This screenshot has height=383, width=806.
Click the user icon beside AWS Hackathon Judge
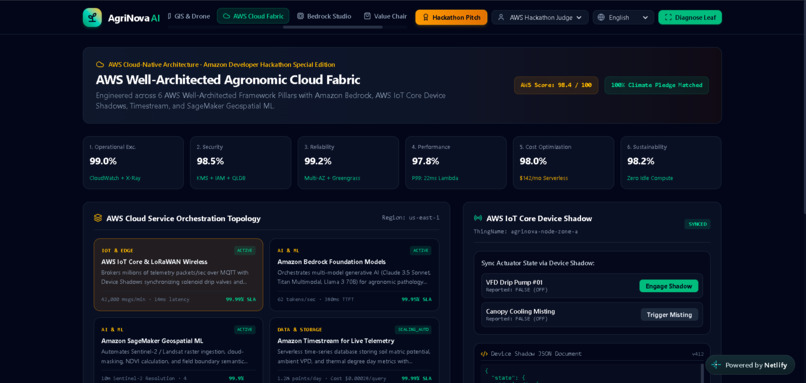pyautogui.click(x=501, y=17)
